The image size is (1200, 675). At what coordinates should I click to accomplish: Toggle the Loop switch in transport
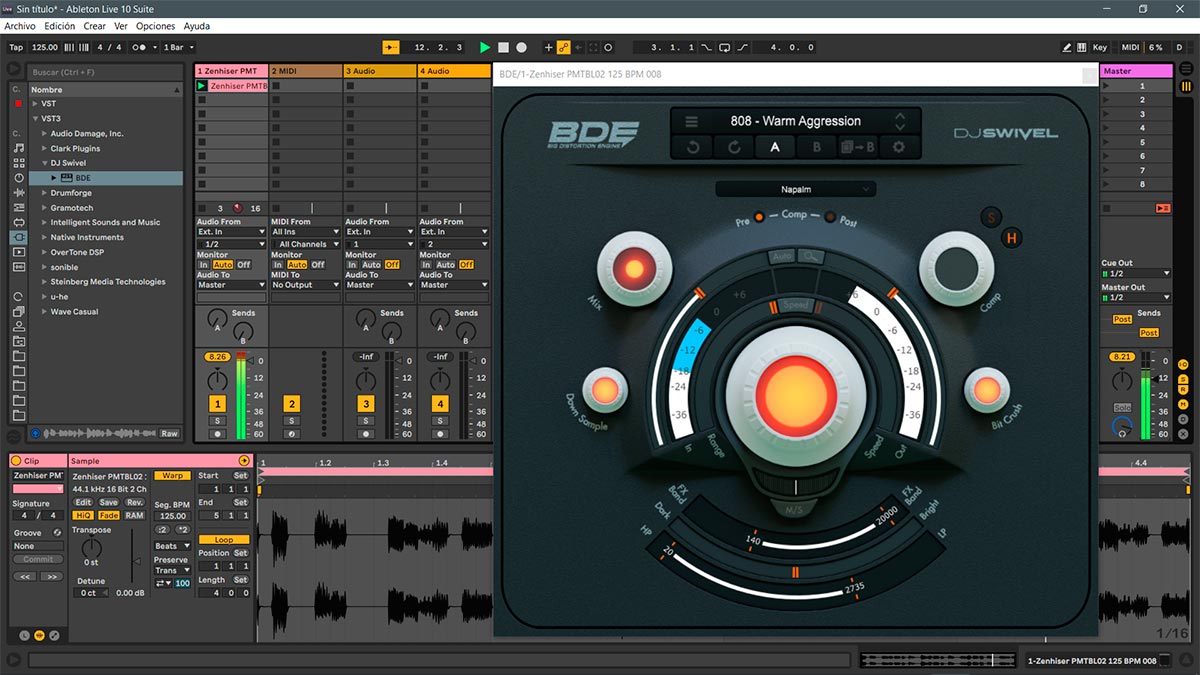pos(725,47)
